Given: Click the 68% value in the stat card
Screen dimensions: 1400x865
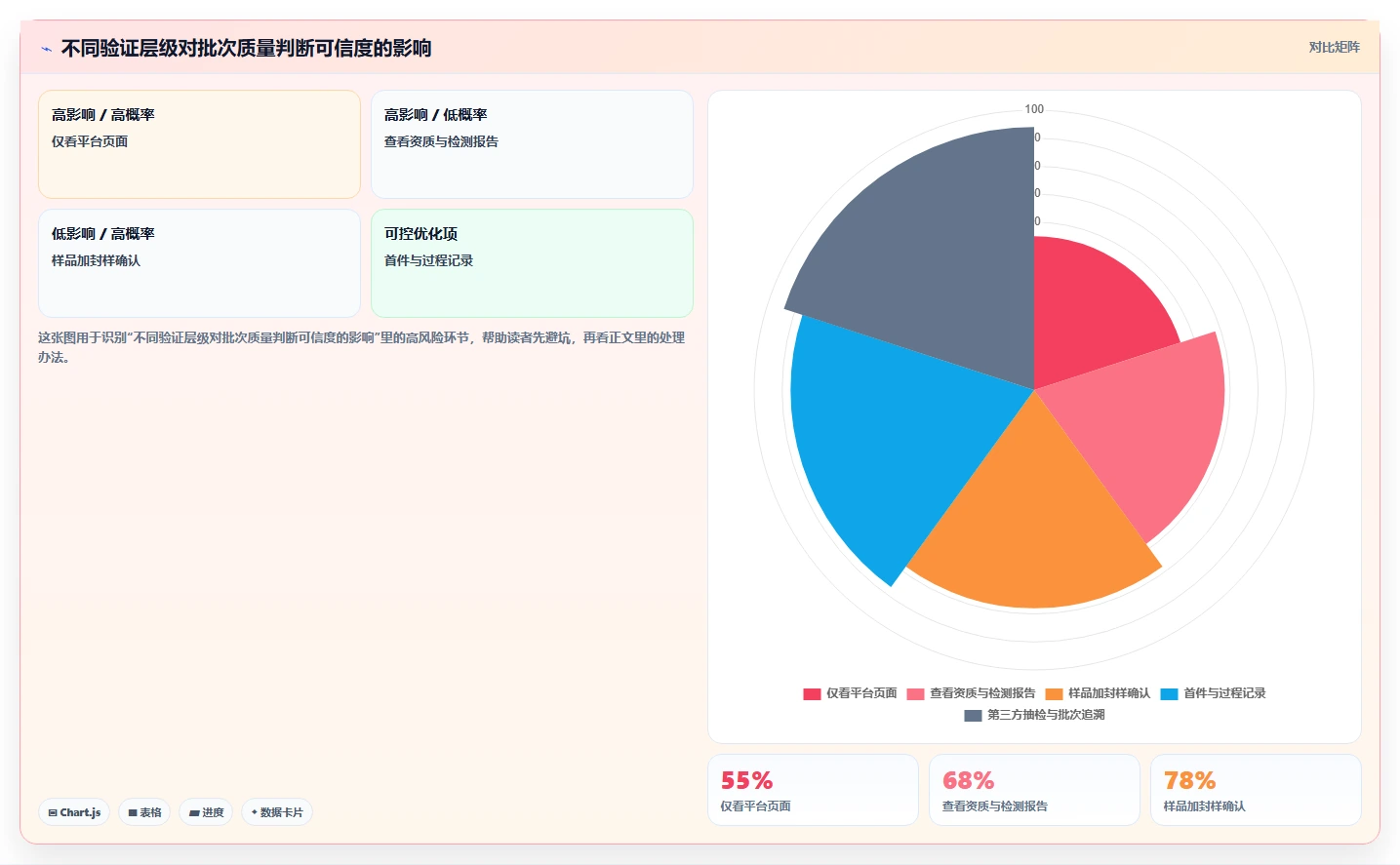Looking at the screenshot, I should point(968,780).
